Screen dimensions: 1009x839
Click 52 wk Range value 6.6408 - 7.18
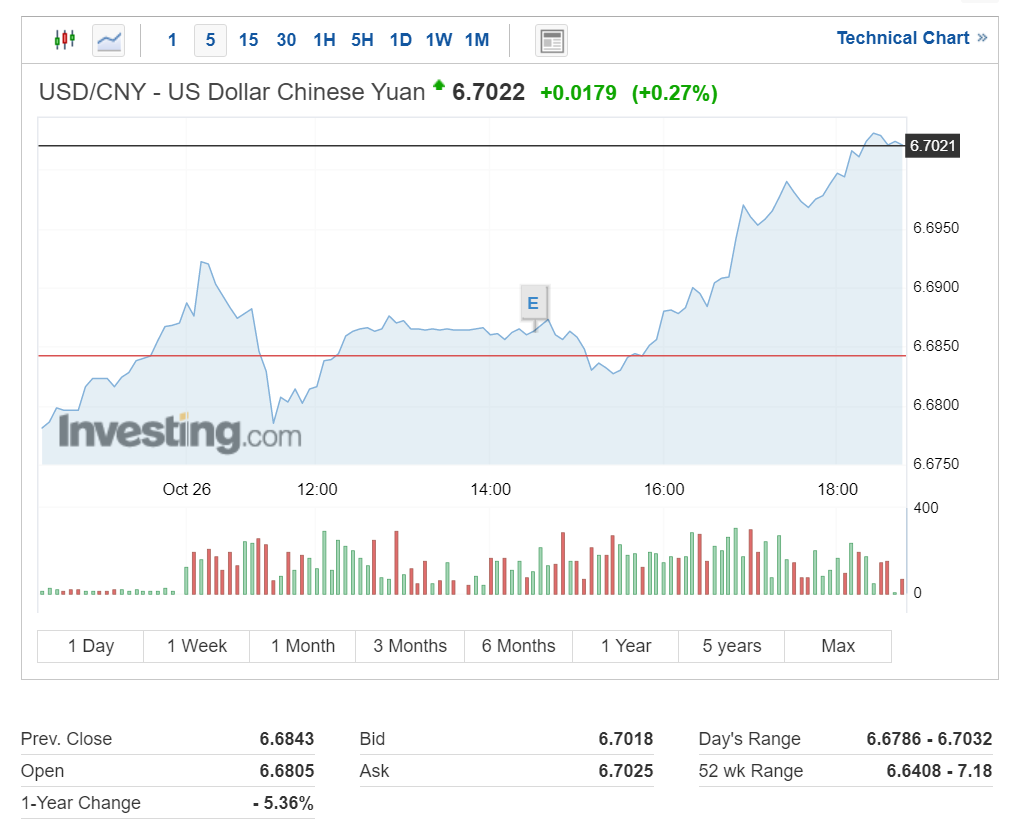(939, 771)
